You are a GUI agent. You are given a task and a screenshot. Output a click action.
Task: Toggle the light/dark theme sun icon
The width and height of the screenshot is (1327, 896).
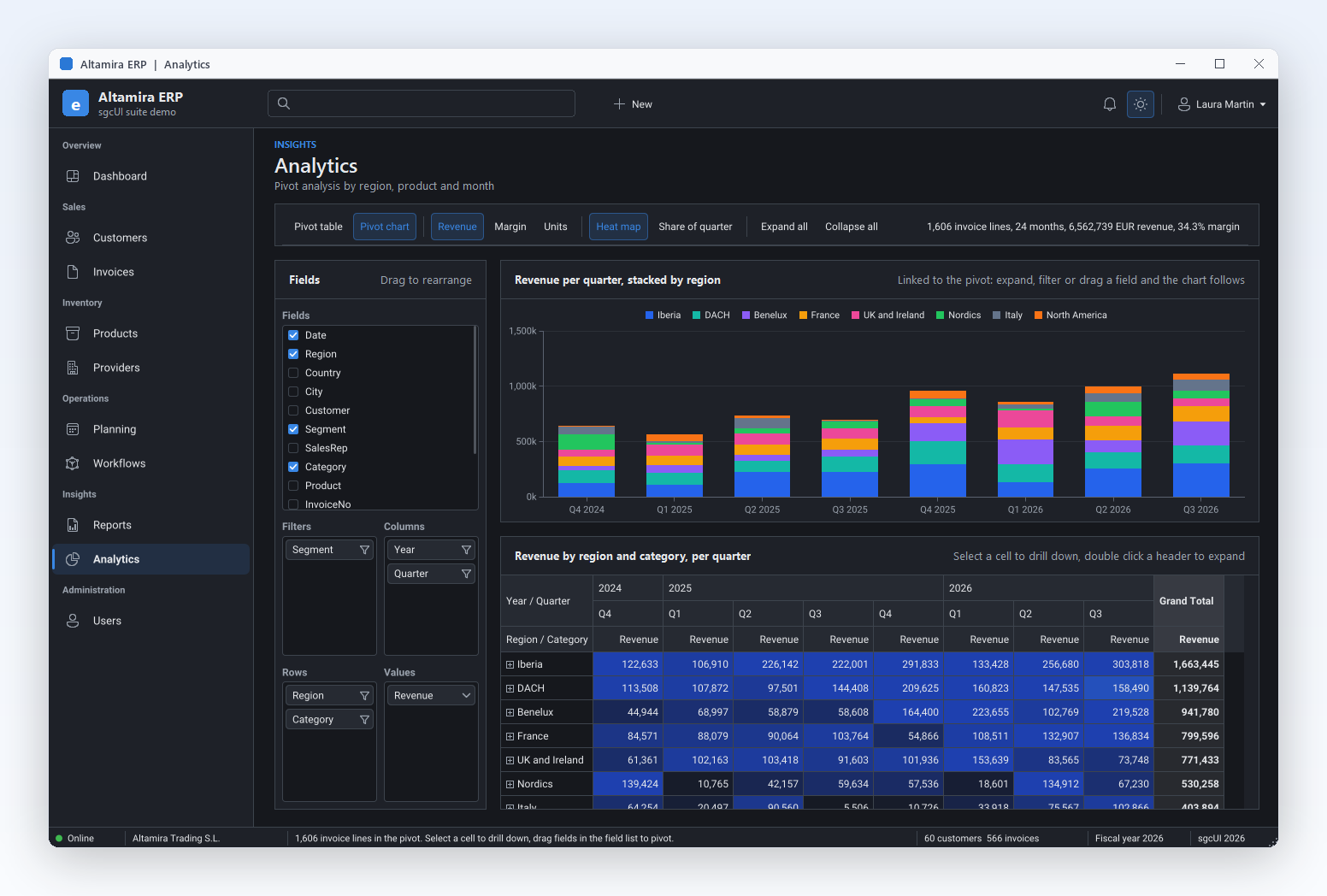(x=1141, y=104)
